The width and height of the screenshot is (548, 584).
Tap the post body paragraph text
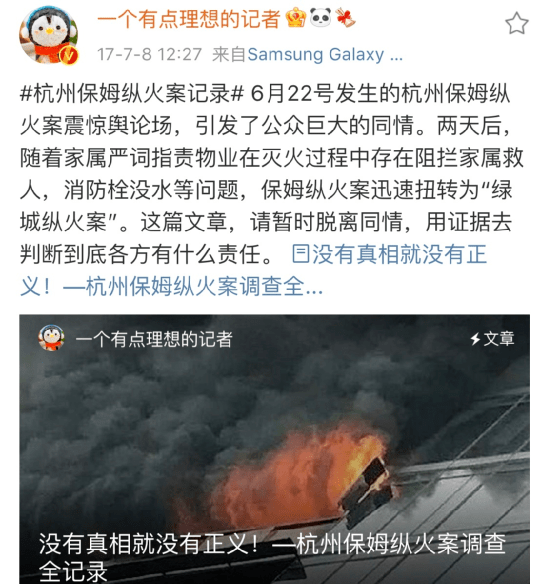272,174
